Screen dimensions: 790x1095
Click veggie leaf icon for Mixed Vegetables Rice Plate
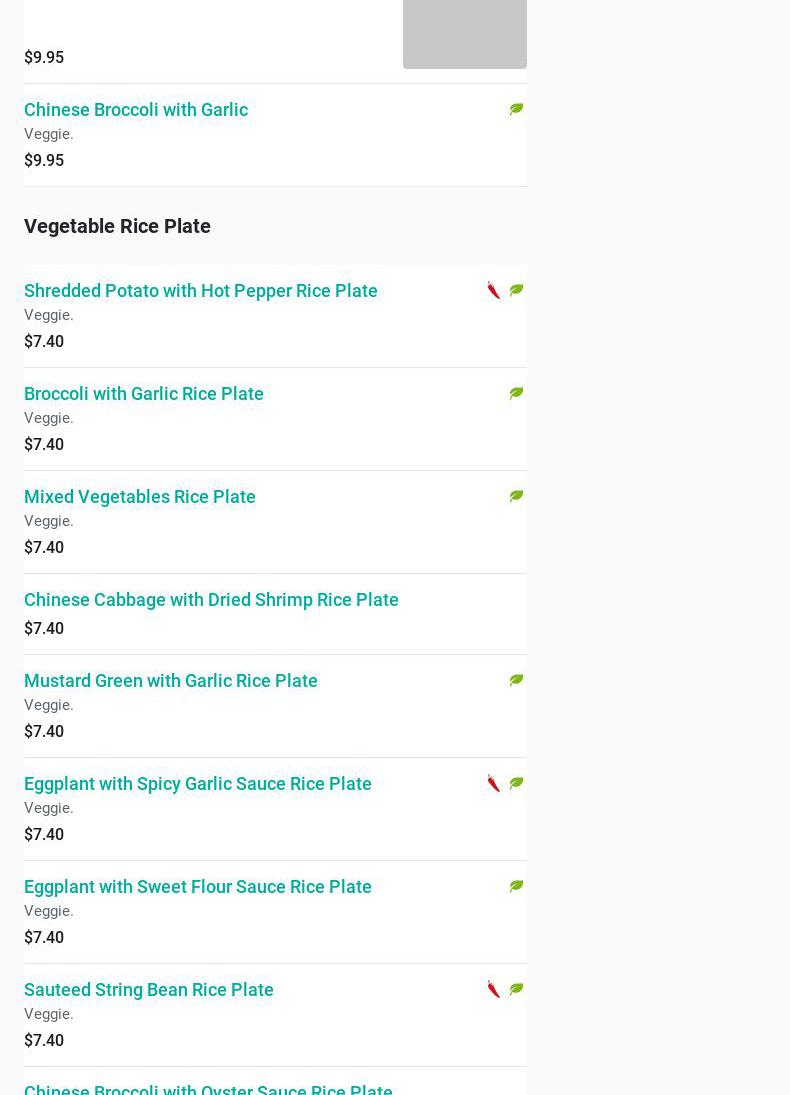tap(516, 496)
